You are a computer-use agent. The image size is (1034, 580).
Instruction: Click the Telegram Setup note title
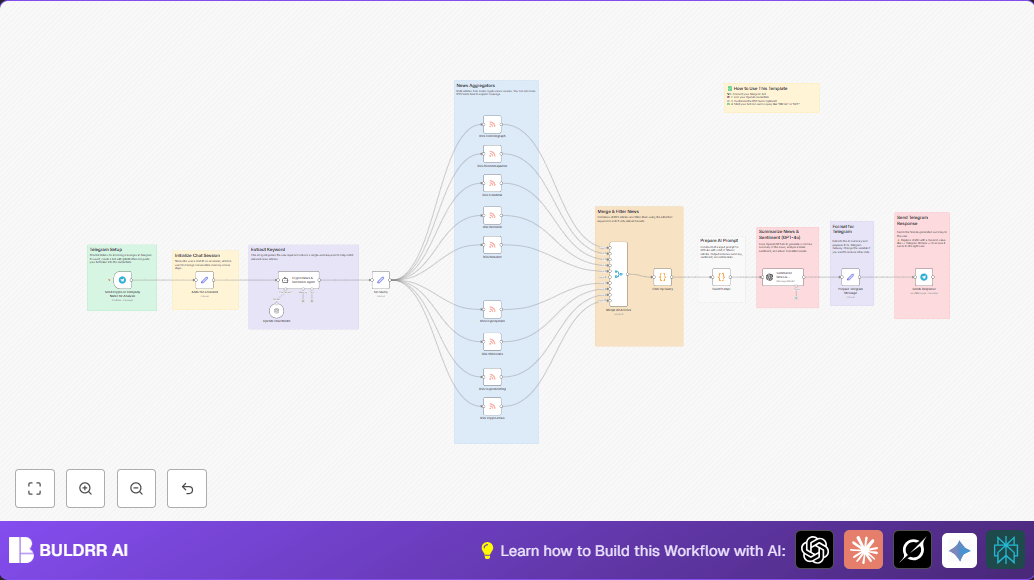pos(106,250)
